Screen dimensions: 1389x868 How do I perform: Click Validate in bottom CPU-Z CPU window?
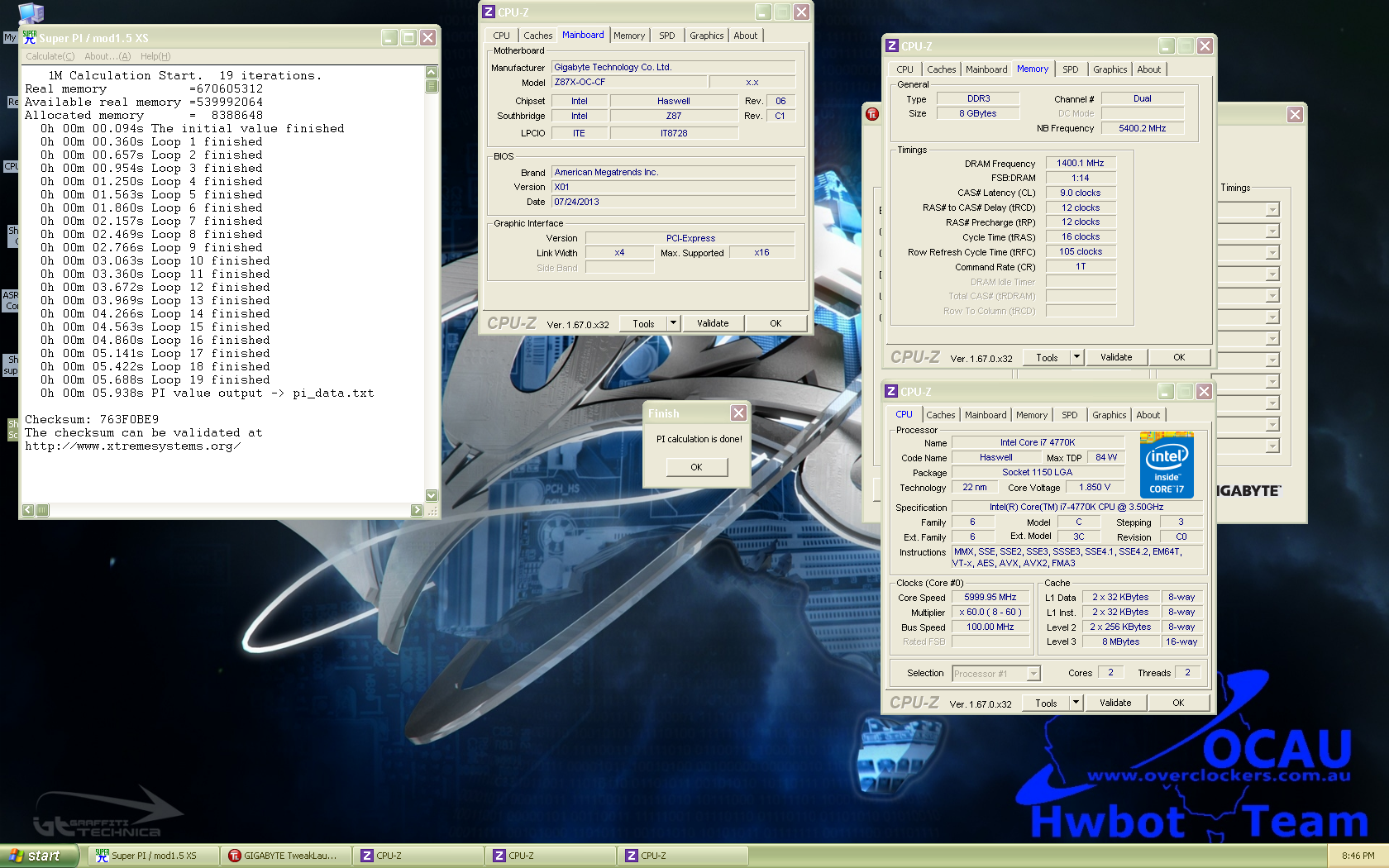(x=1115, y=703)
